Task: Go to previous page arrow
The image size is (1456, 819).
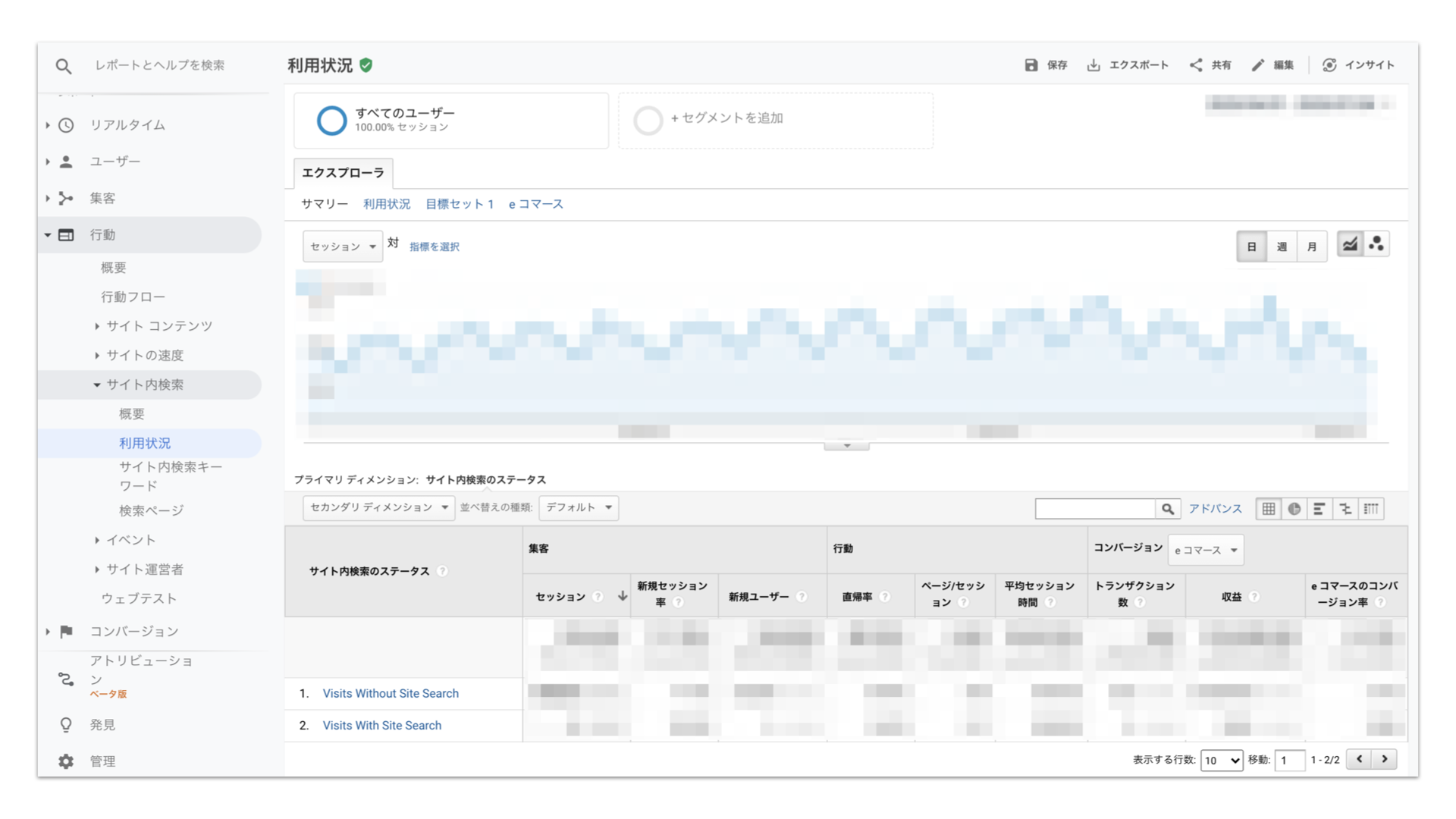Action: 1360,759
